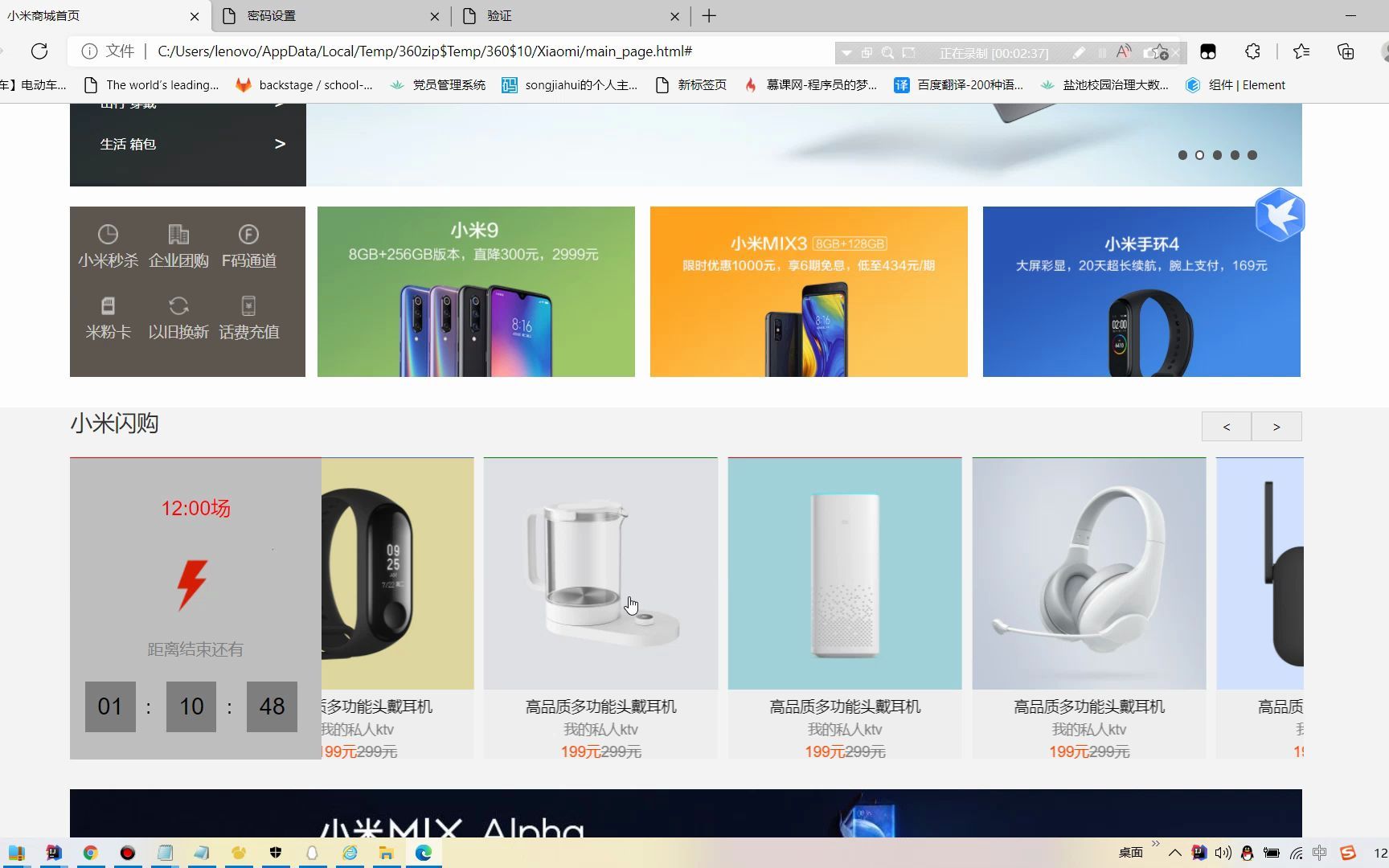1389x868 pixels.
Task: Open the site information icon in address bar
Action: pyautogui.click(x=89, y=51)
